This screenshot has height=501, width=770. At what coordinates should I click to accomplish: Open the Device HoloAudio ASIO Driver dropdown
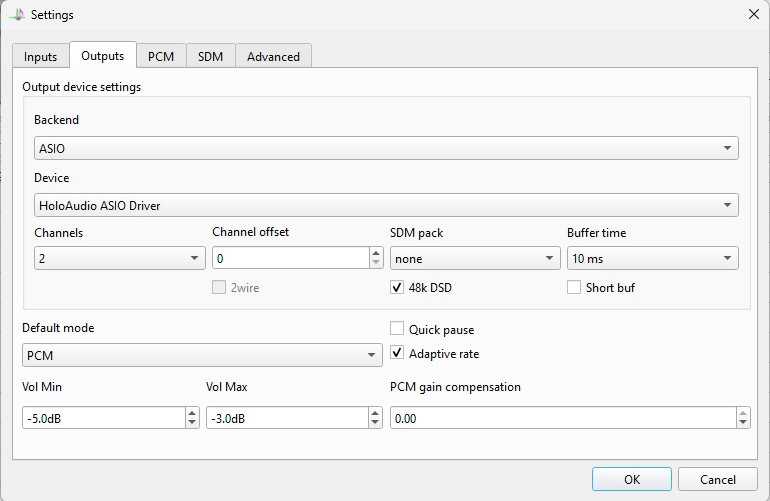pyautogui.click(x=386, y=206)
